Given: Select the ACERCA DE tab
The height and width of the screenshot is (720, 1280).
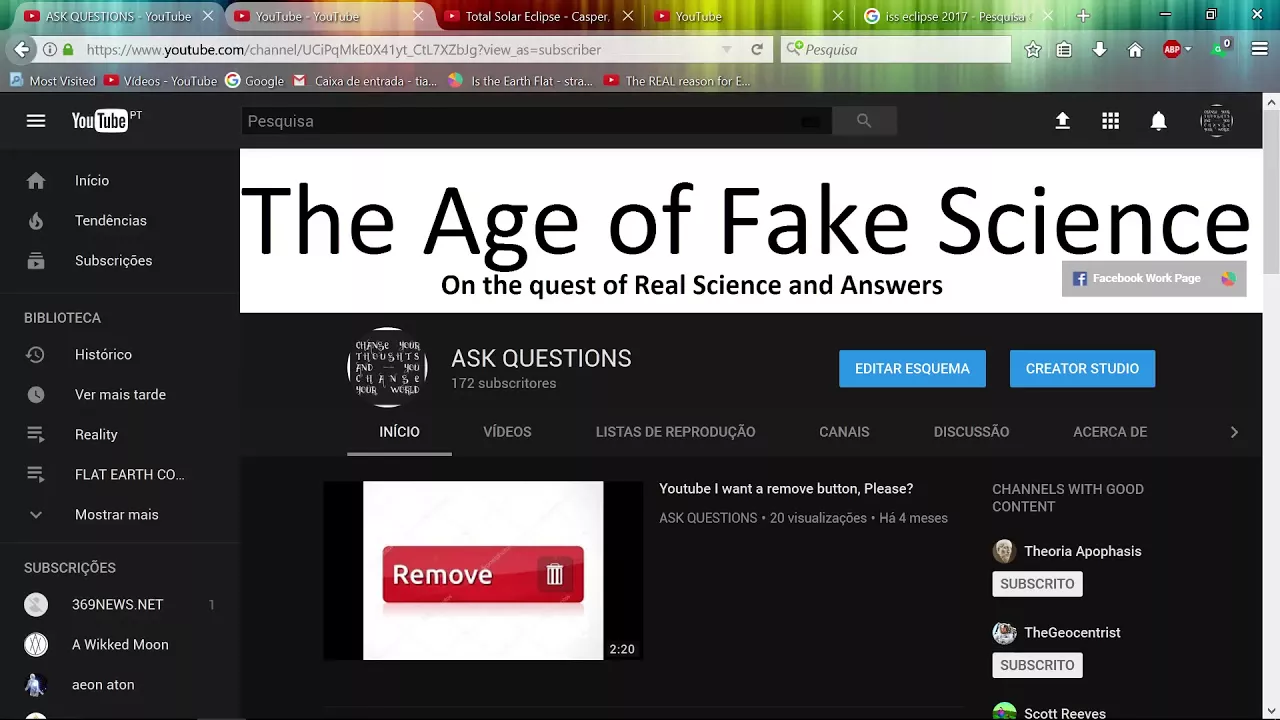Looking at the screenshot, I should (x=1110, y=432).
